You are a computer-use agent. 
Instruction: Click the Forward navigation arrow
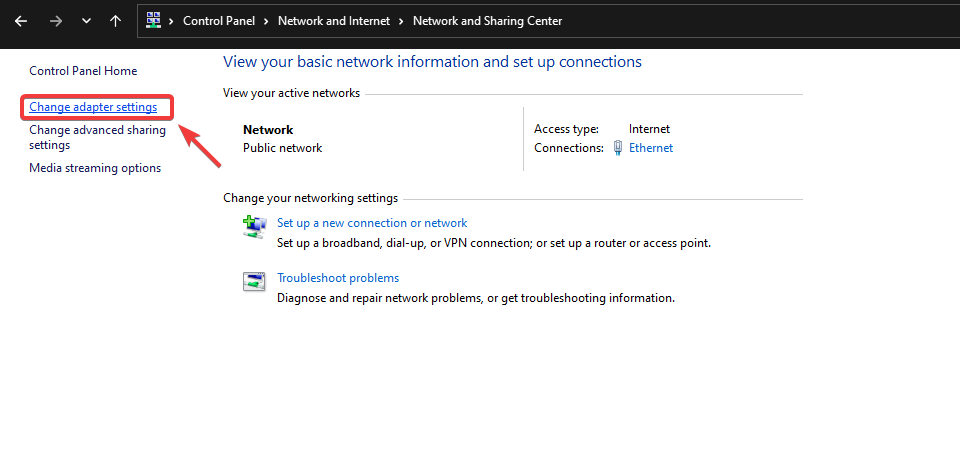click(55, 21)
